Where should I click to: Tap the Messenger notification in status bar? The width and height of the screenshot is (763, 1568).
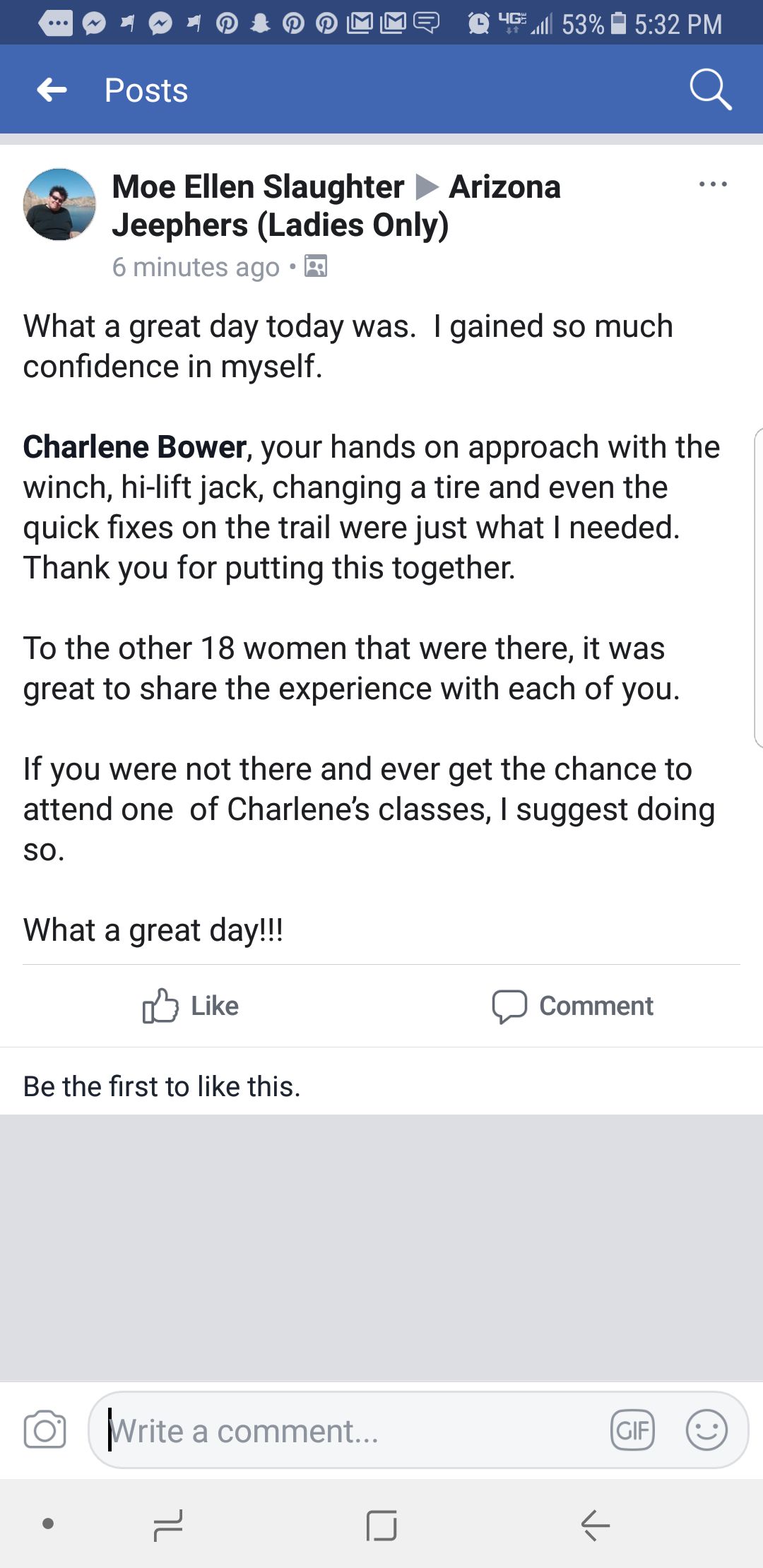tap(94, 24)
